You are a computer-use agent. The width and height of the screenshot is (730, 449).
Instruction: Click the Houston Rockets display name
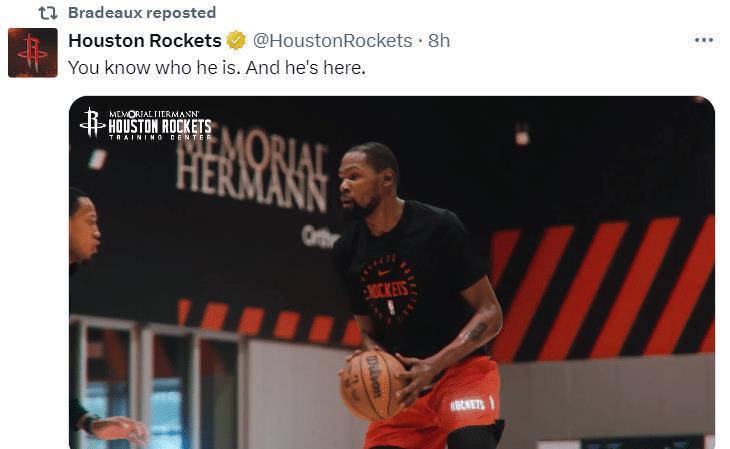point(145,41)
